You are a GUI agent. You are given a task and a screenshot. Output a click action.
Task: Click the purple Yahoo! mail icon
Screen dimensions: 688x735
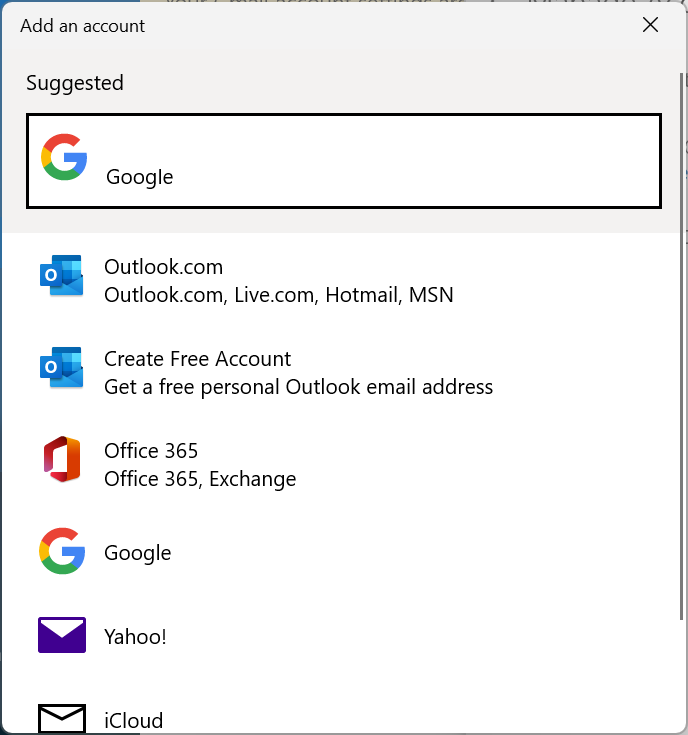pos(62,635)
